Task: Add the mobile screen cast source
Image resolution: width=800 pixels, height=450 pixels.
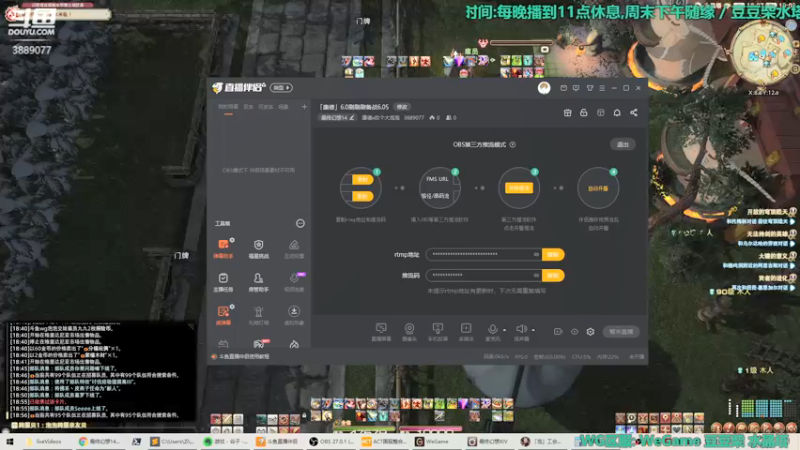Action: 438,332
